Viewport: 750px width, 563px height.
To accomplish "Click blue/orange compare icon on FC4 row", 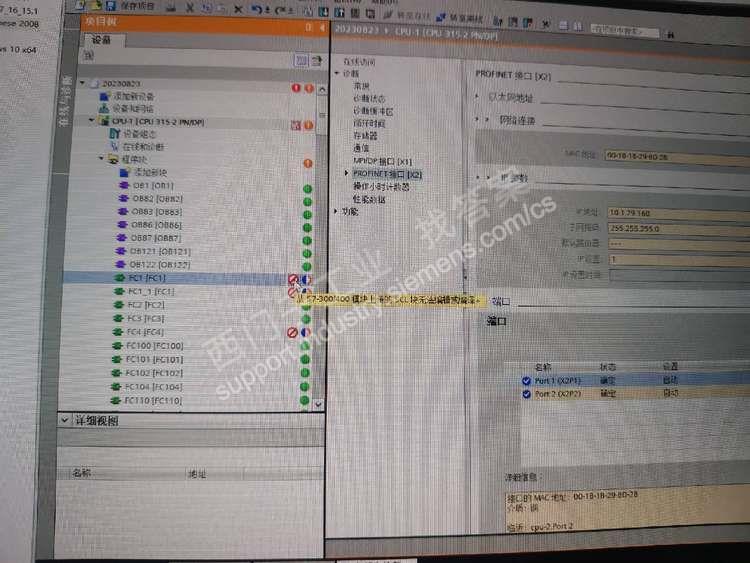I will 306,332.
